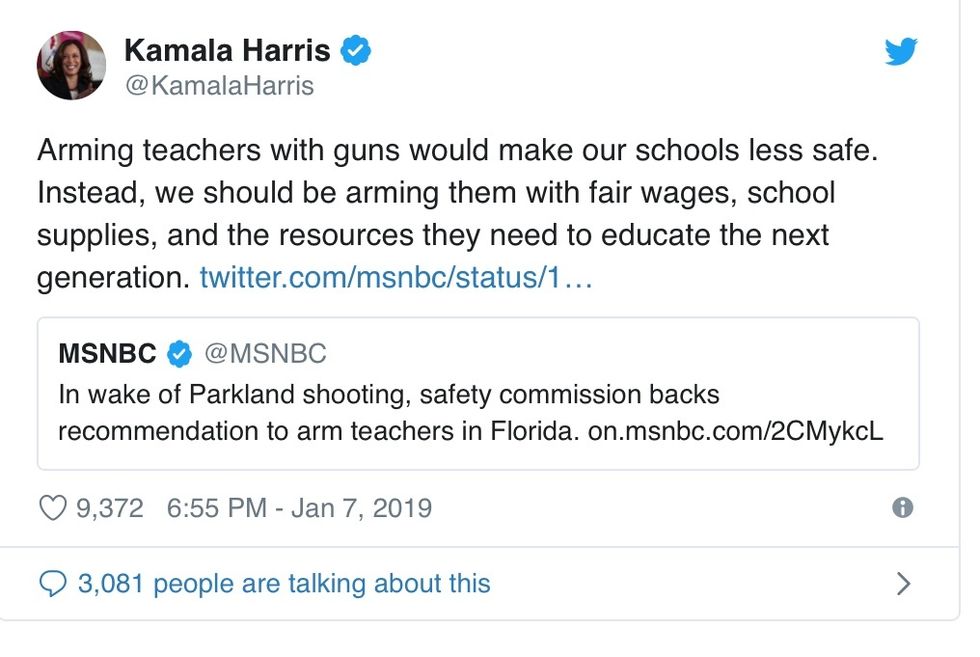Open "3,081 people are talking about this"
Image resolution: width=980 pixels, height=657 pixels.
coord(284,583)
